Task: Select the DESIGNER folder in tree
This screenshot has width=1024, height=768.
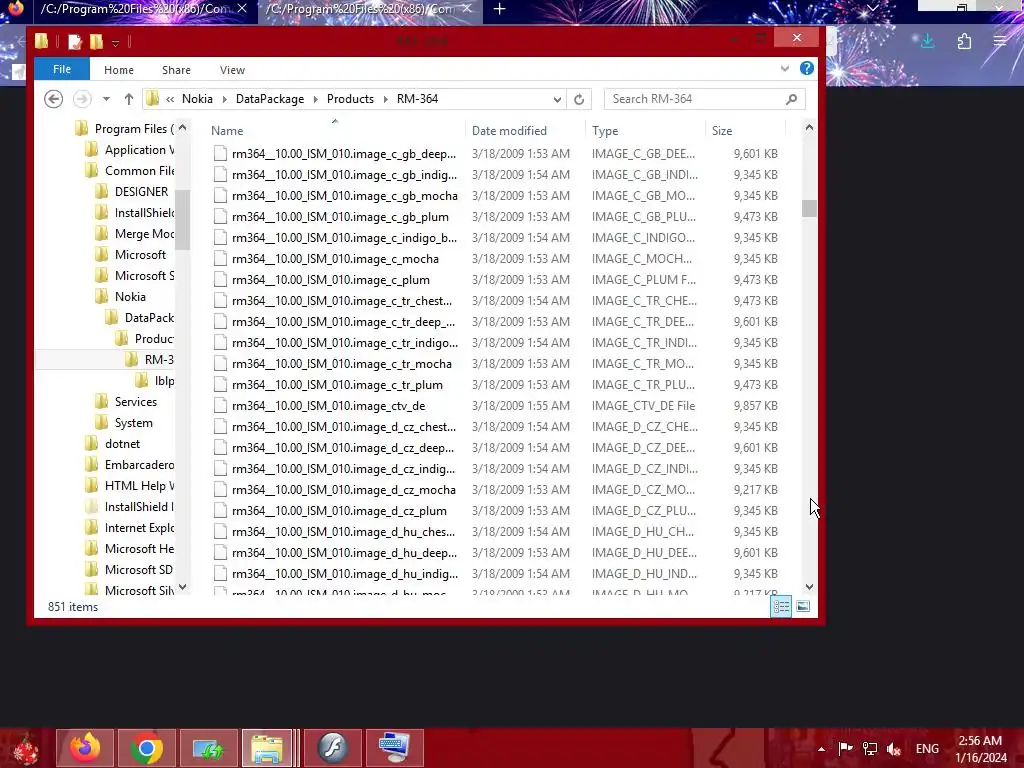Action: (141, 191)
